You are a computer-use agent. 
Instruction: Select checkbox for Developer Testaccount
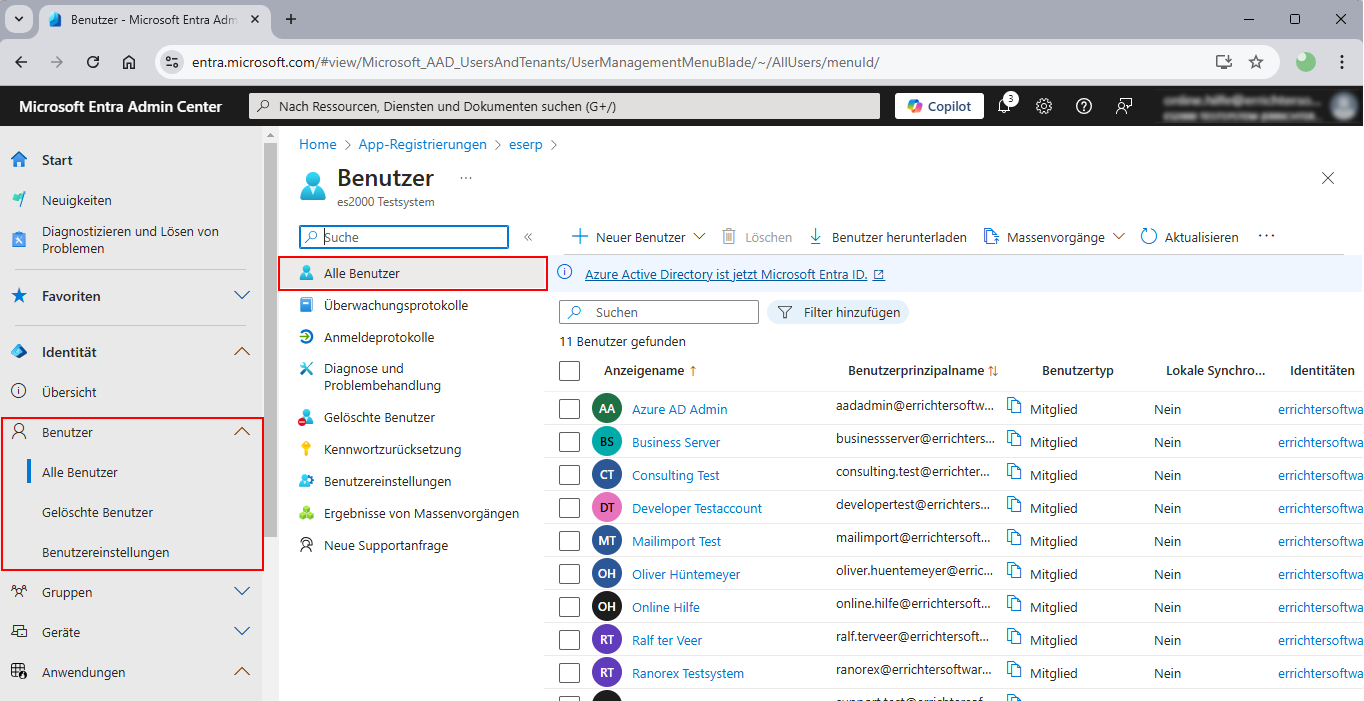pyautogui.click(x=569, y=508)
